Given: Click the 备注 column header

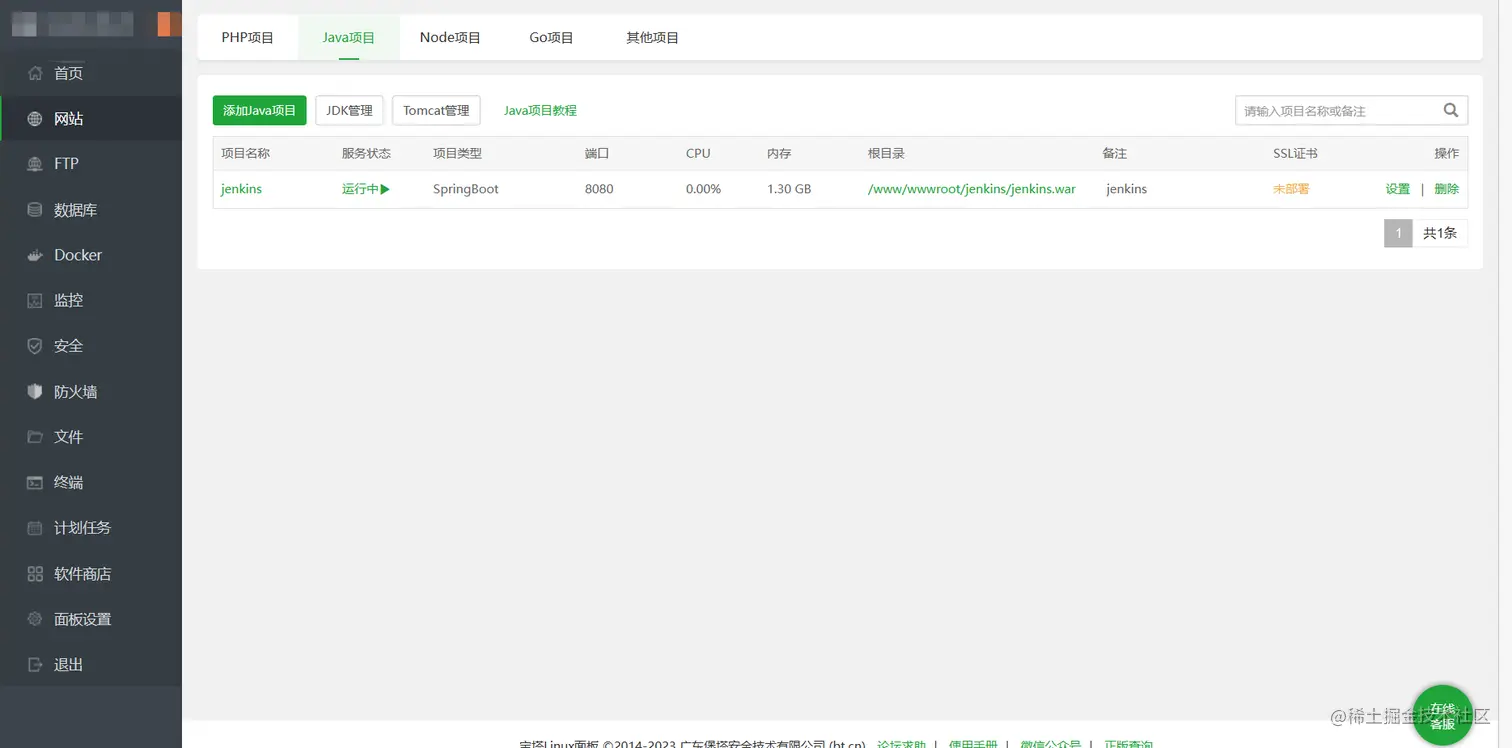Looking at the screenshot, I should [1114, 154].
